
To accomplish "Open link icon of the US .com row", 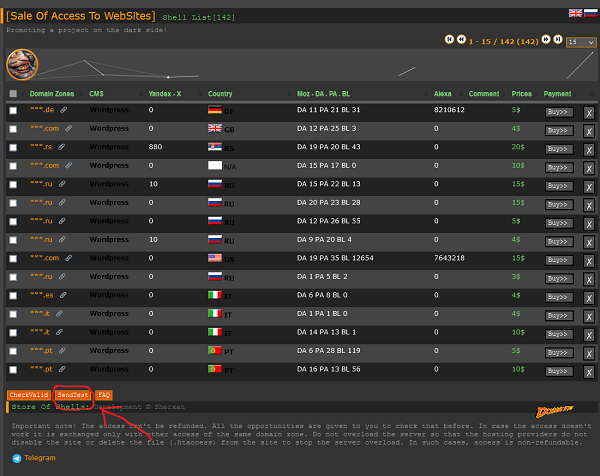I will coord(68,258).
